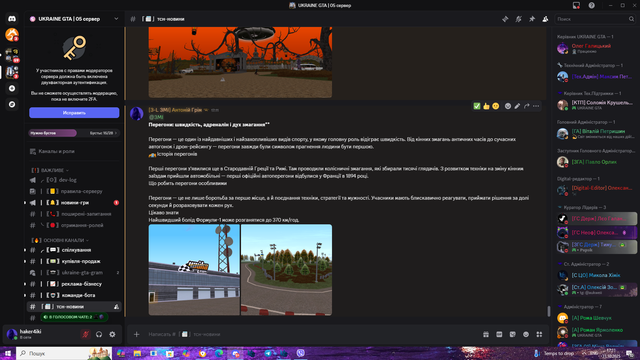Click the invite icon on тсн-новини channel
The width and height of the screenshot is (640, 360).
click(116, 307)
